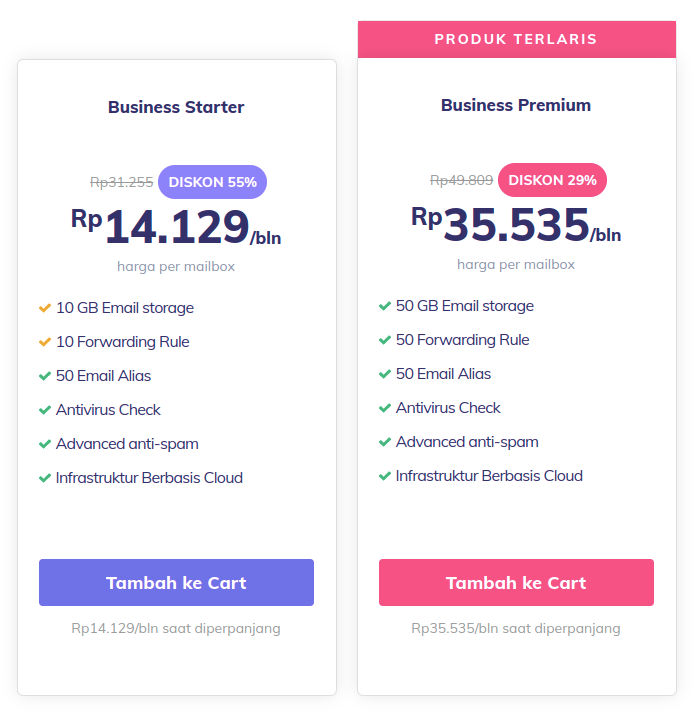Click the green checkmark beside 50 Forwarding Rule
Image resolution: width=698 pixels, height=718 pixels.
point(384,340)
